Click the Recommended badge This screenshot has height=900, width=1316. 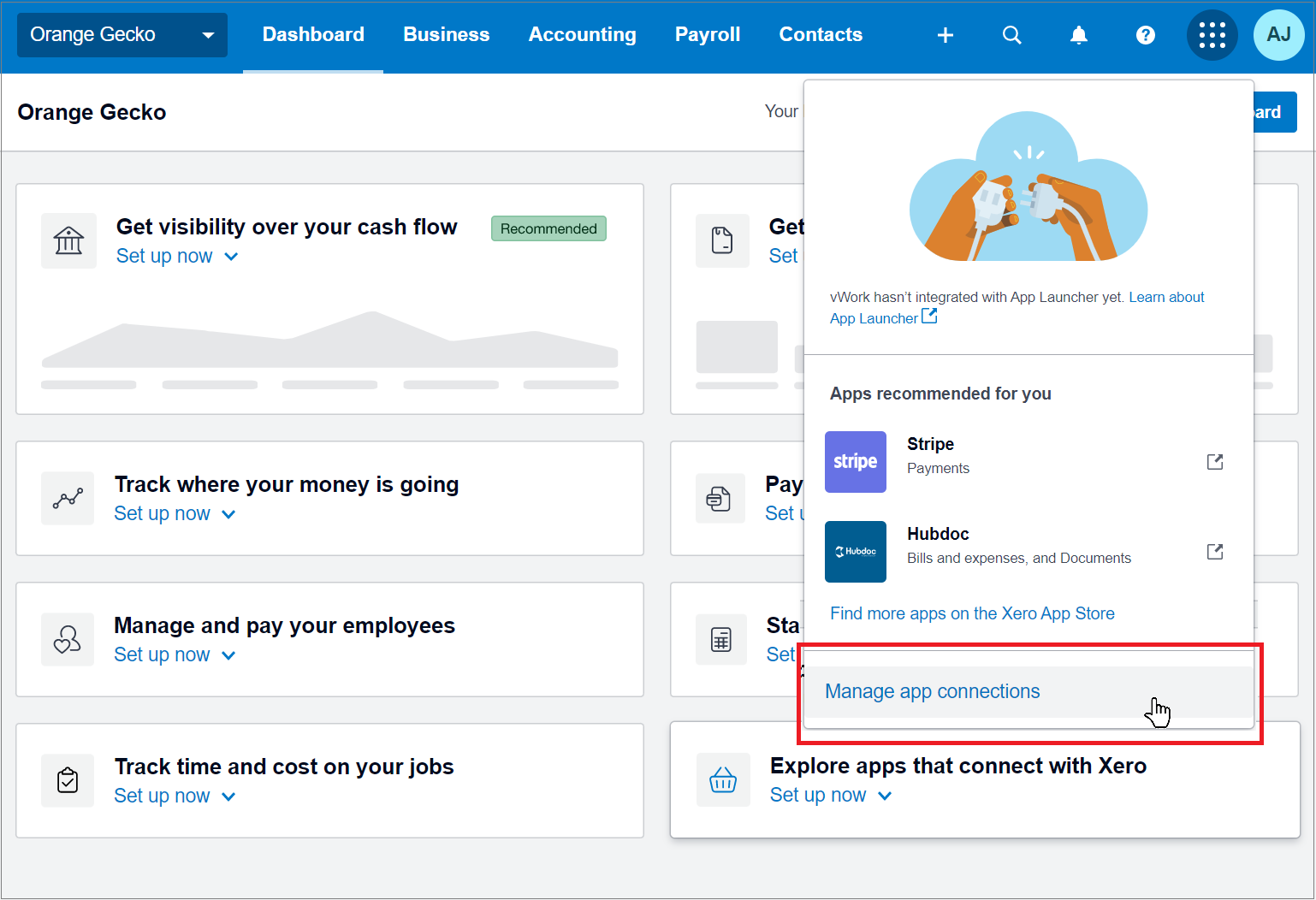(548, 228)
